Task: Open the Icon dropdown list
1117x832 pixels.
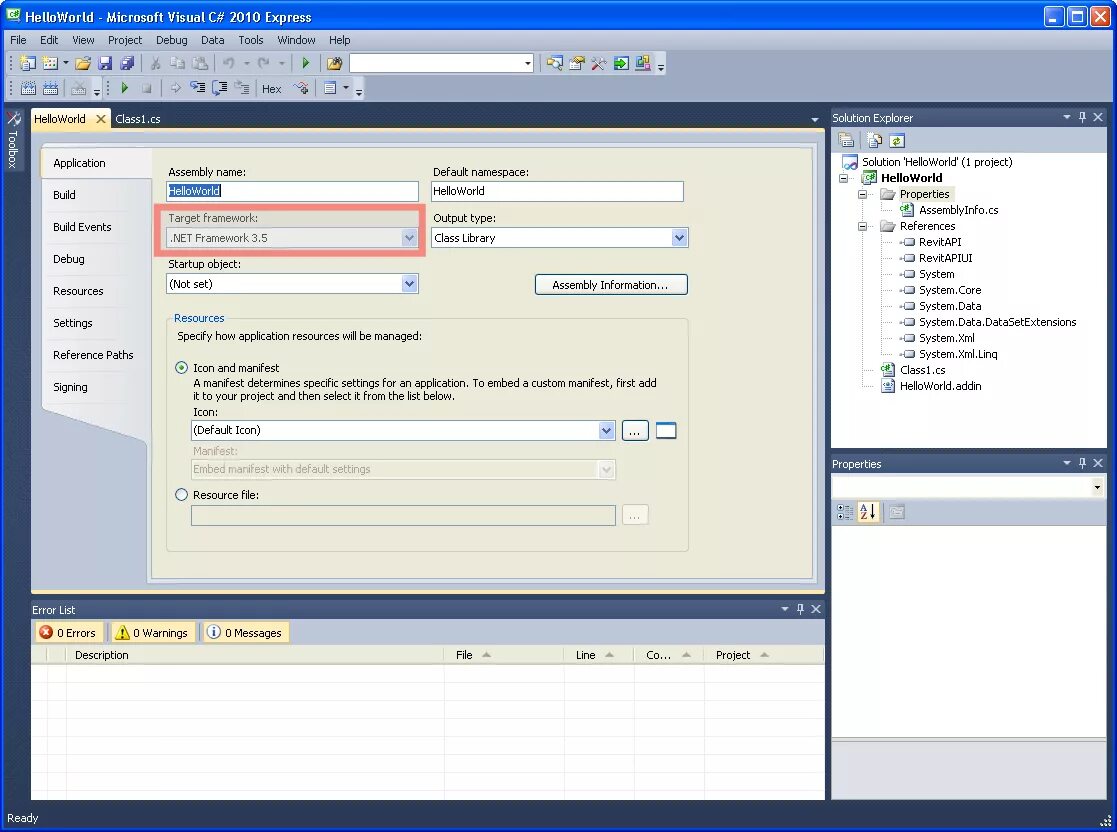Action: click(606, 430)
